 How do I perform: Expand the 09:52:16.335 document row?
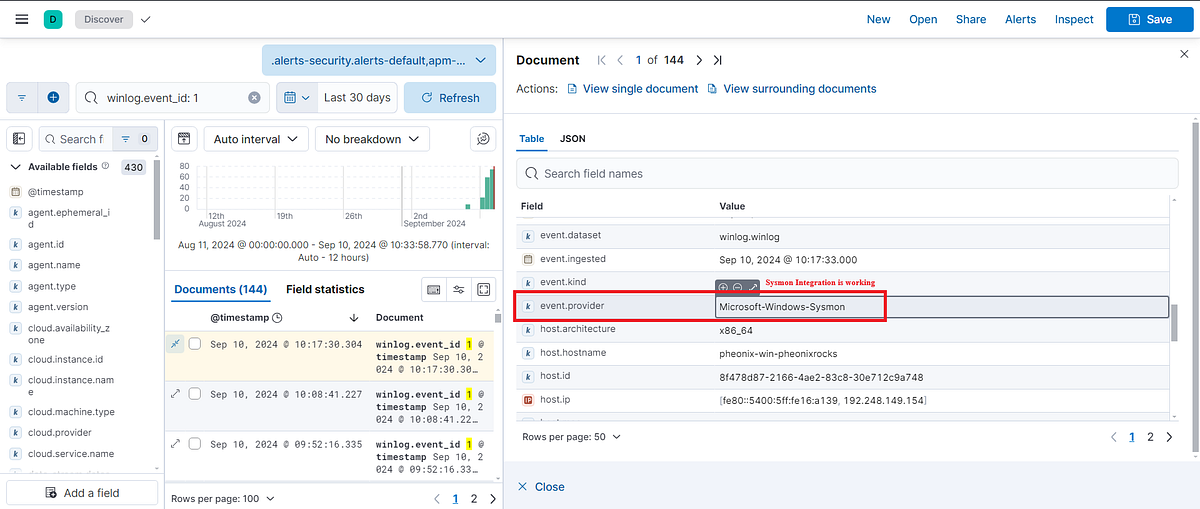click(x=176, y=444)
